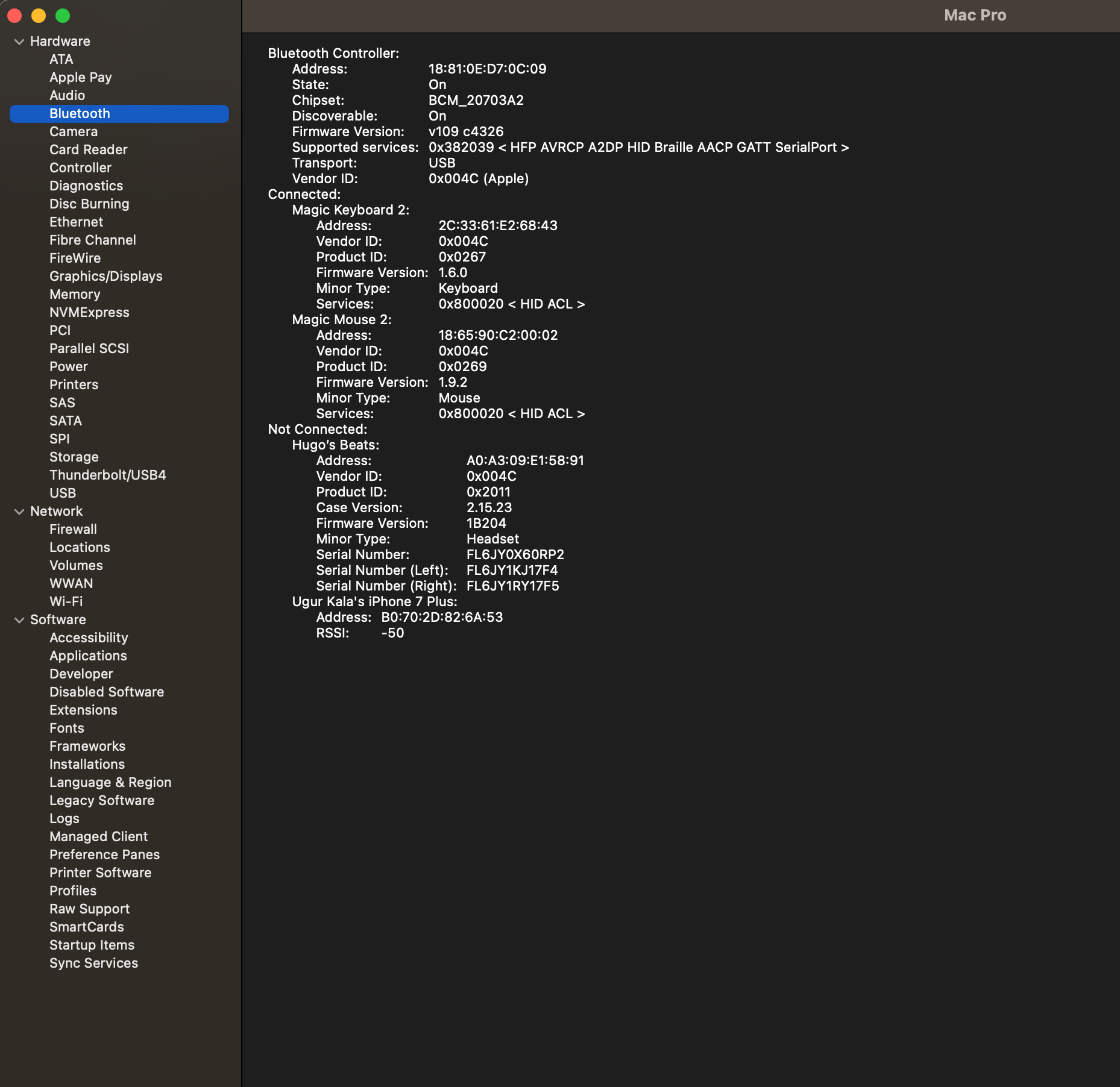Collapse the Software section chevron
1120x1087 pixels.
click(19, 620)
